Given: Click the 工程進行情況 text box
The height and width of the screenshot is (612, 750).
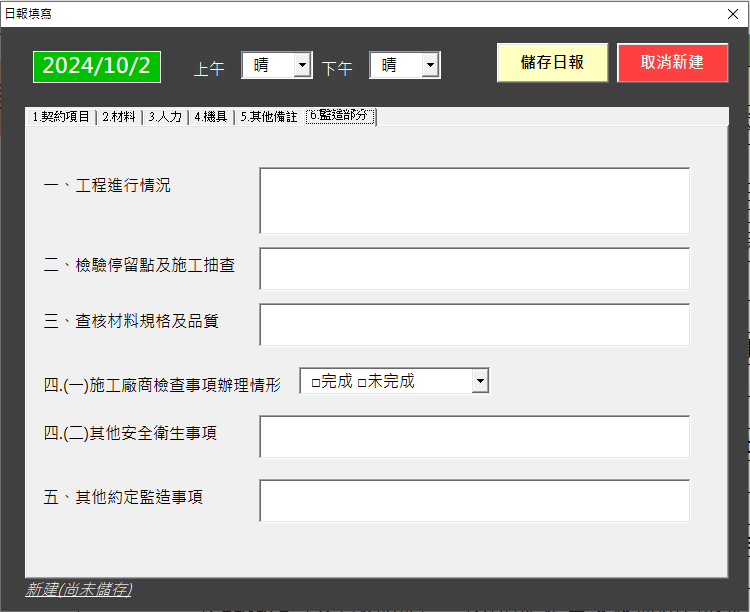Looking at the screenshot, I should tap(474, 201).
